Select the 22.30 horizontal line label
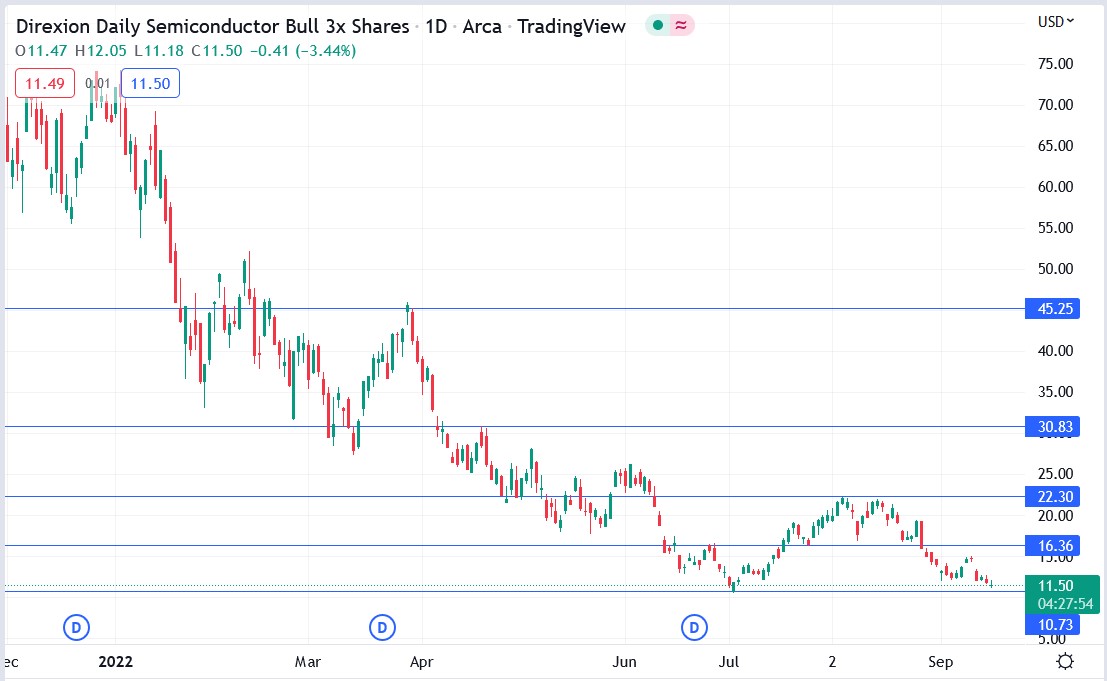The image size is (1107, 681). point(1052,496)
